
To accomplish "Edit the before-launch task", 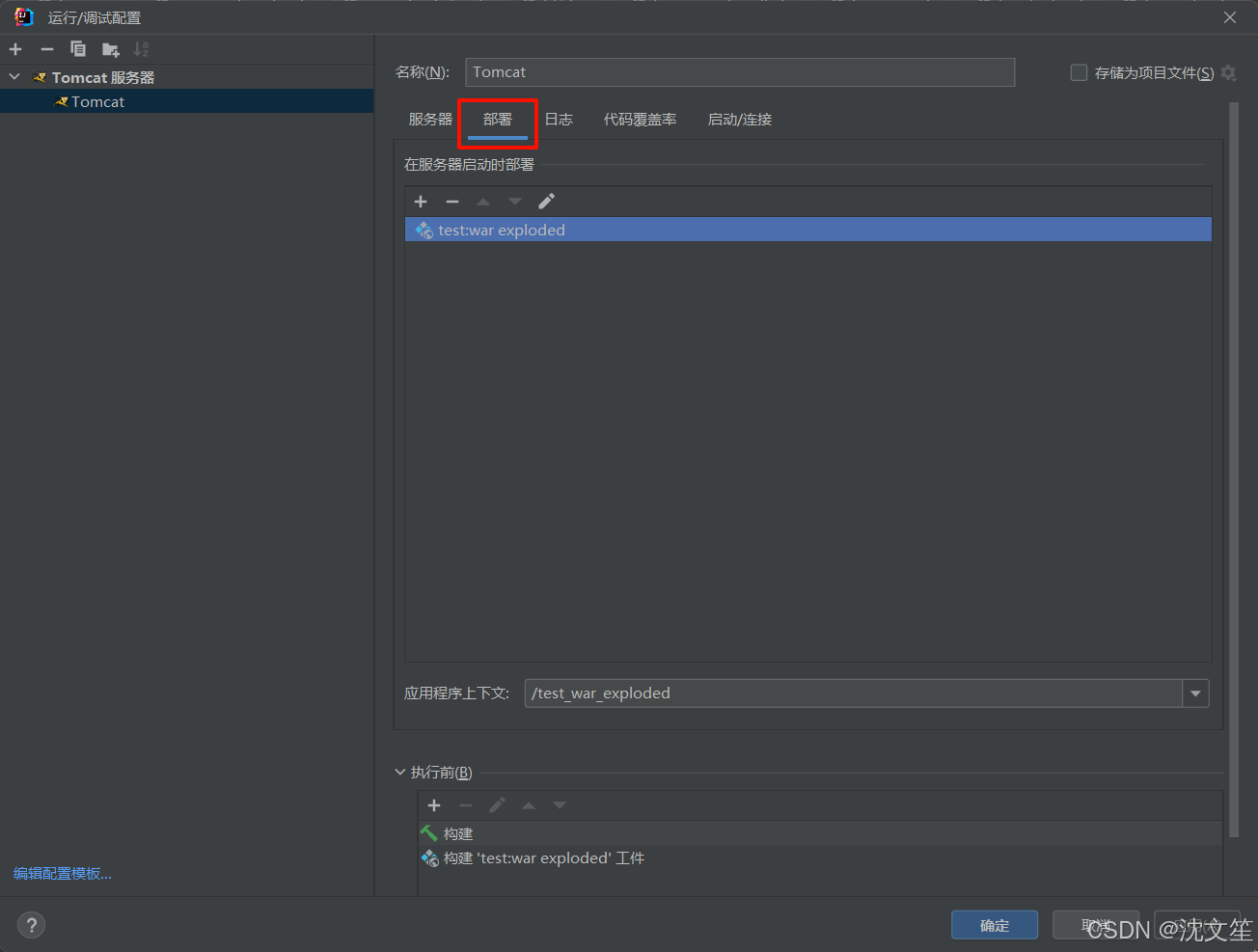I will click(x=497, y=805).
